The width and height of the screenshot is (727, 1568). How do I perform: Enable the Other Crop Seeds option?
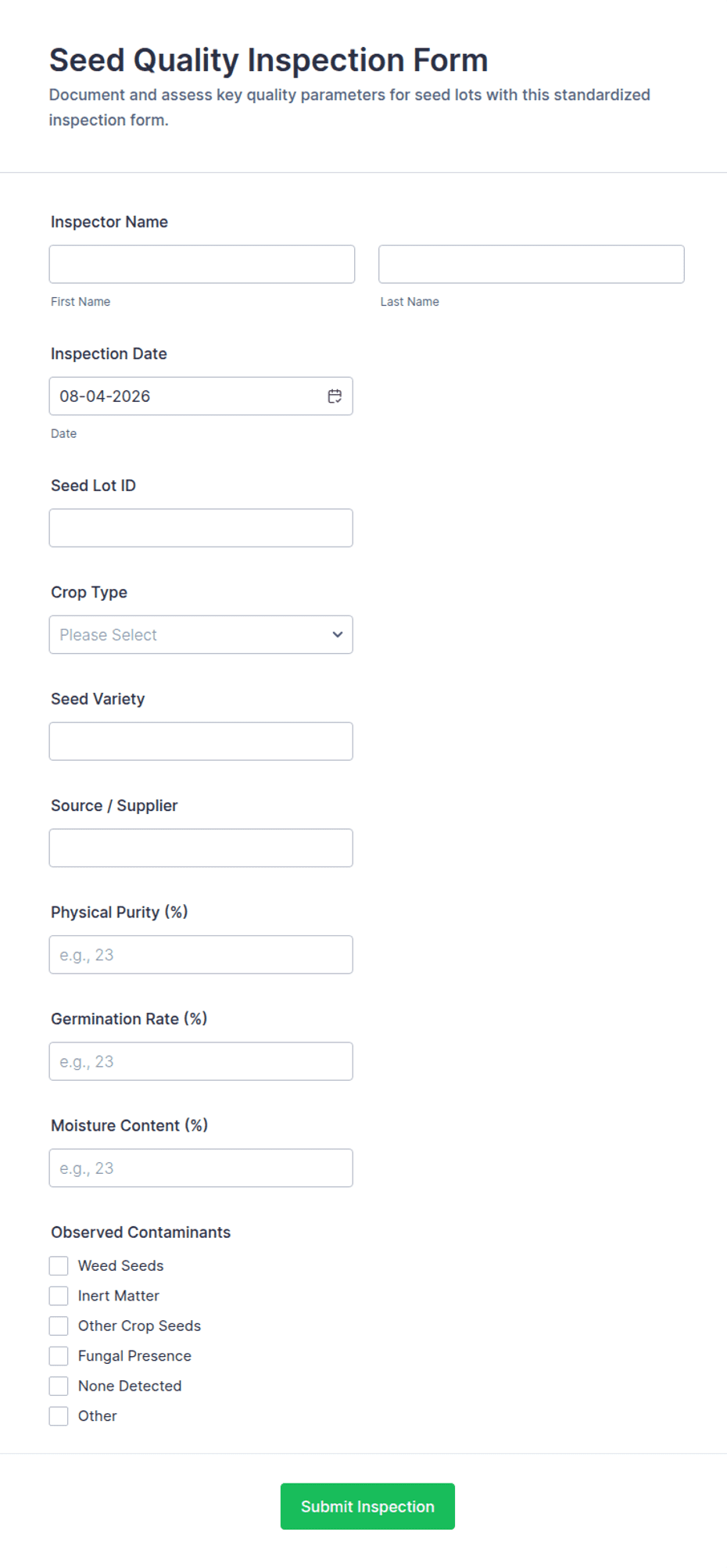pos(59,1326)
